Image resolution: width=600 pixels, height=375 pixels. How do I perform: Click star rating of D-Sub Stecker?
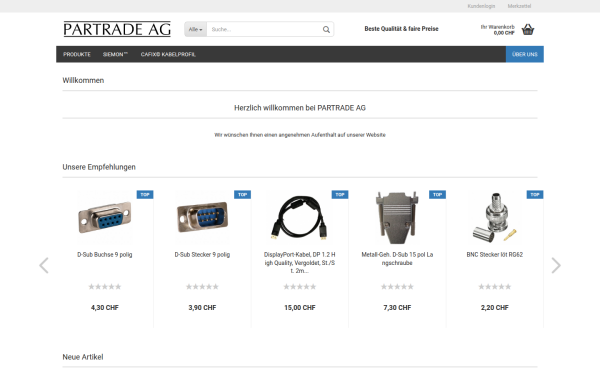[x=202, y=287]
